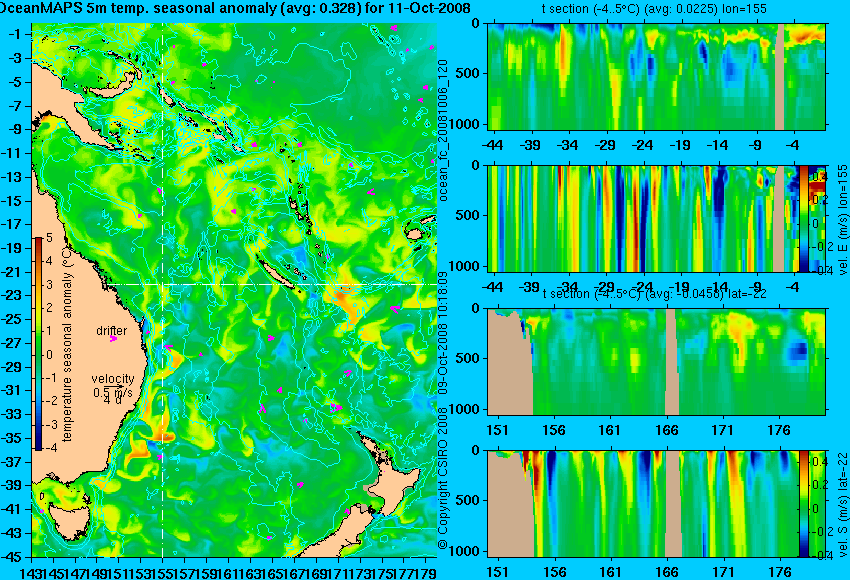850x580 pixels.
Task: Click the top temperature section plot at lon=155
Action: point(656,76)
